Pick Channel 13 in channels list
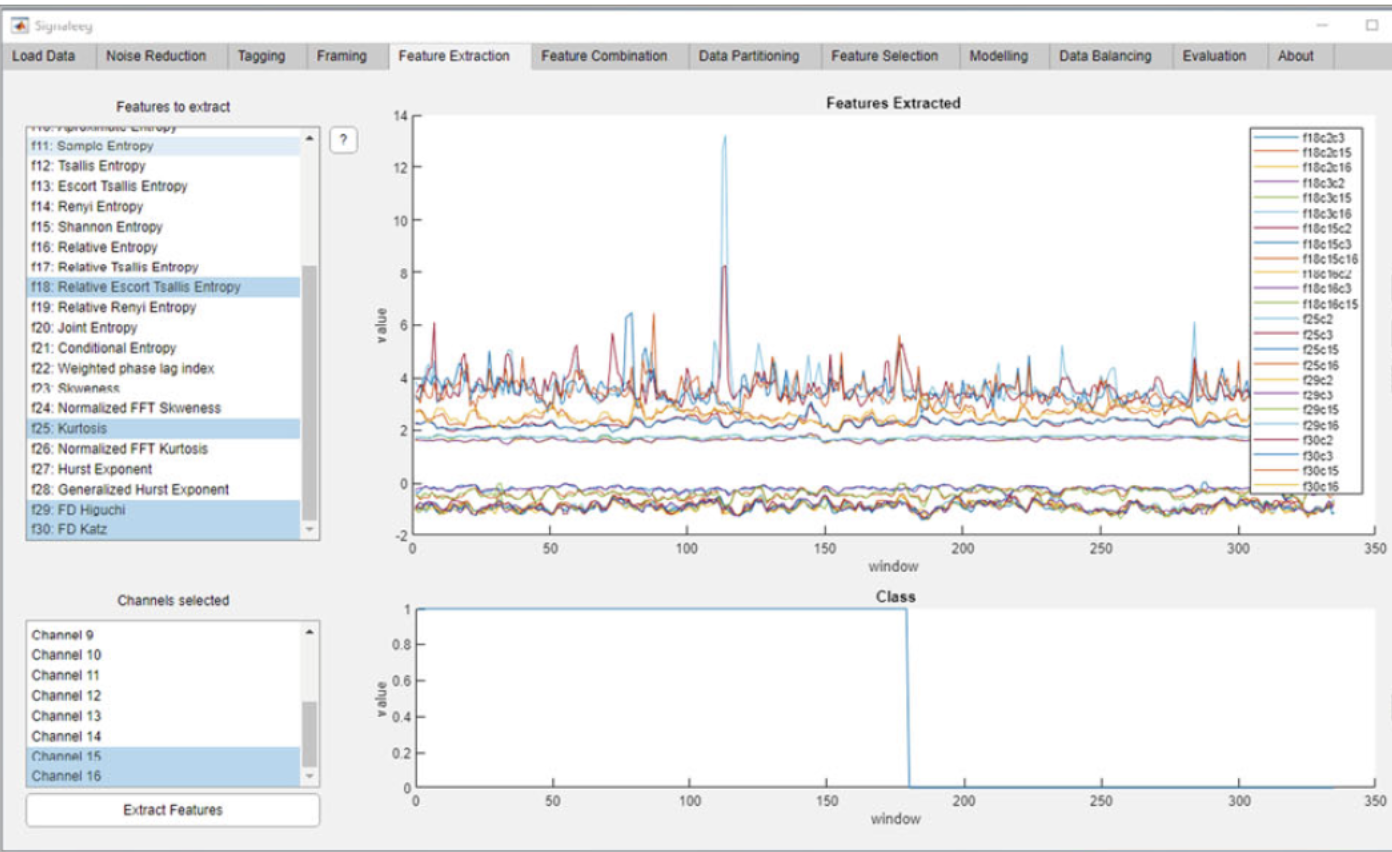Image resolution: width=1392 pixels, height=852 pixels. [163, 716]
